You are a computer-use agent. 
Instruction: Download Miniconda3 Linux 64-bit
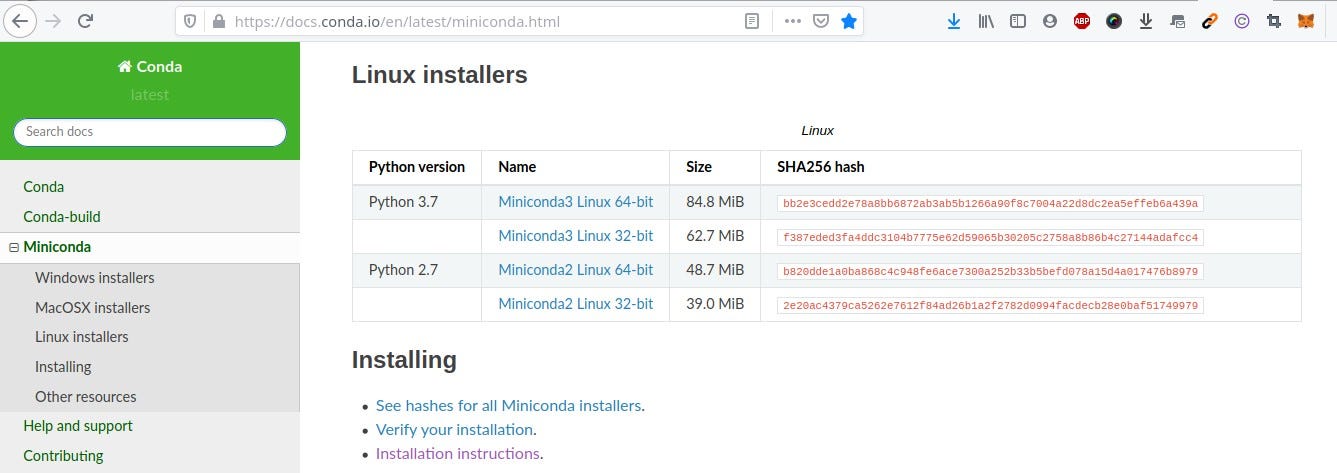pos(576,202)
